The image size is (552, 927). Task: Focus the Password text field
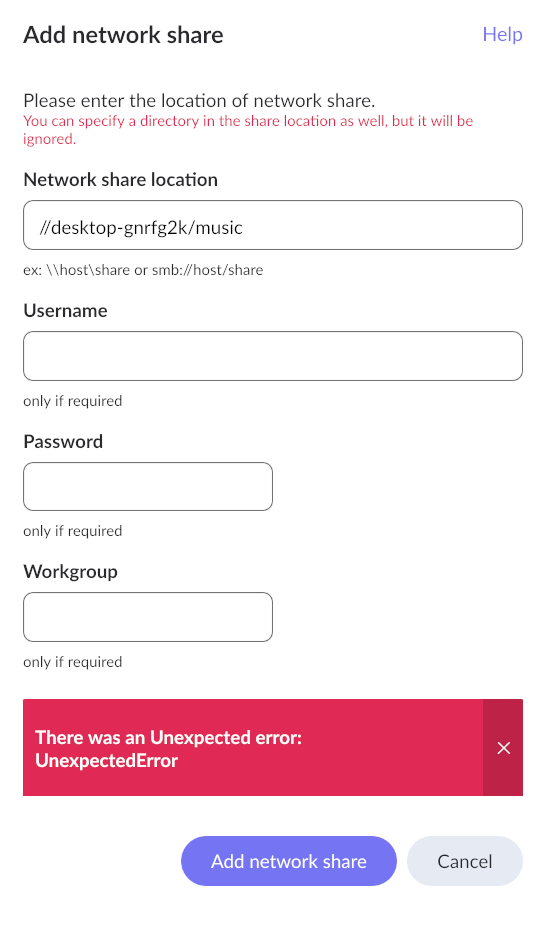pos(148,487)
